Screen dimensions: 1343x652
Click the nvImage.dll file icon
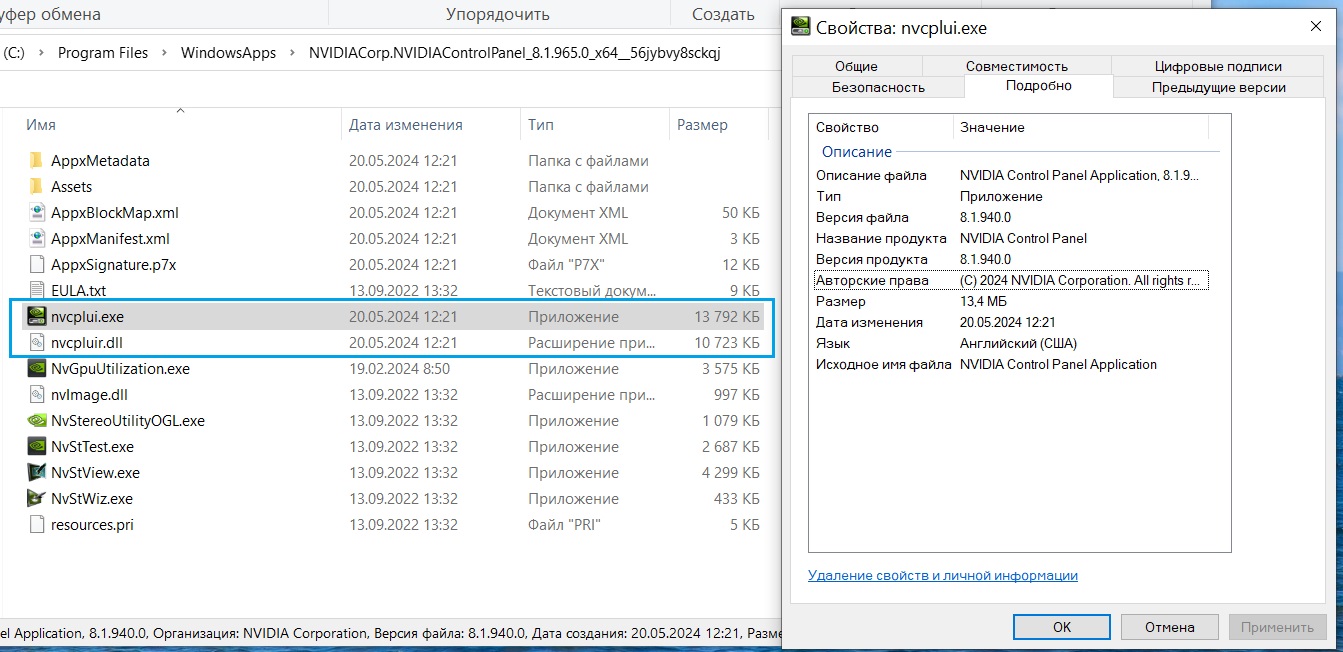tap(36, 395)
